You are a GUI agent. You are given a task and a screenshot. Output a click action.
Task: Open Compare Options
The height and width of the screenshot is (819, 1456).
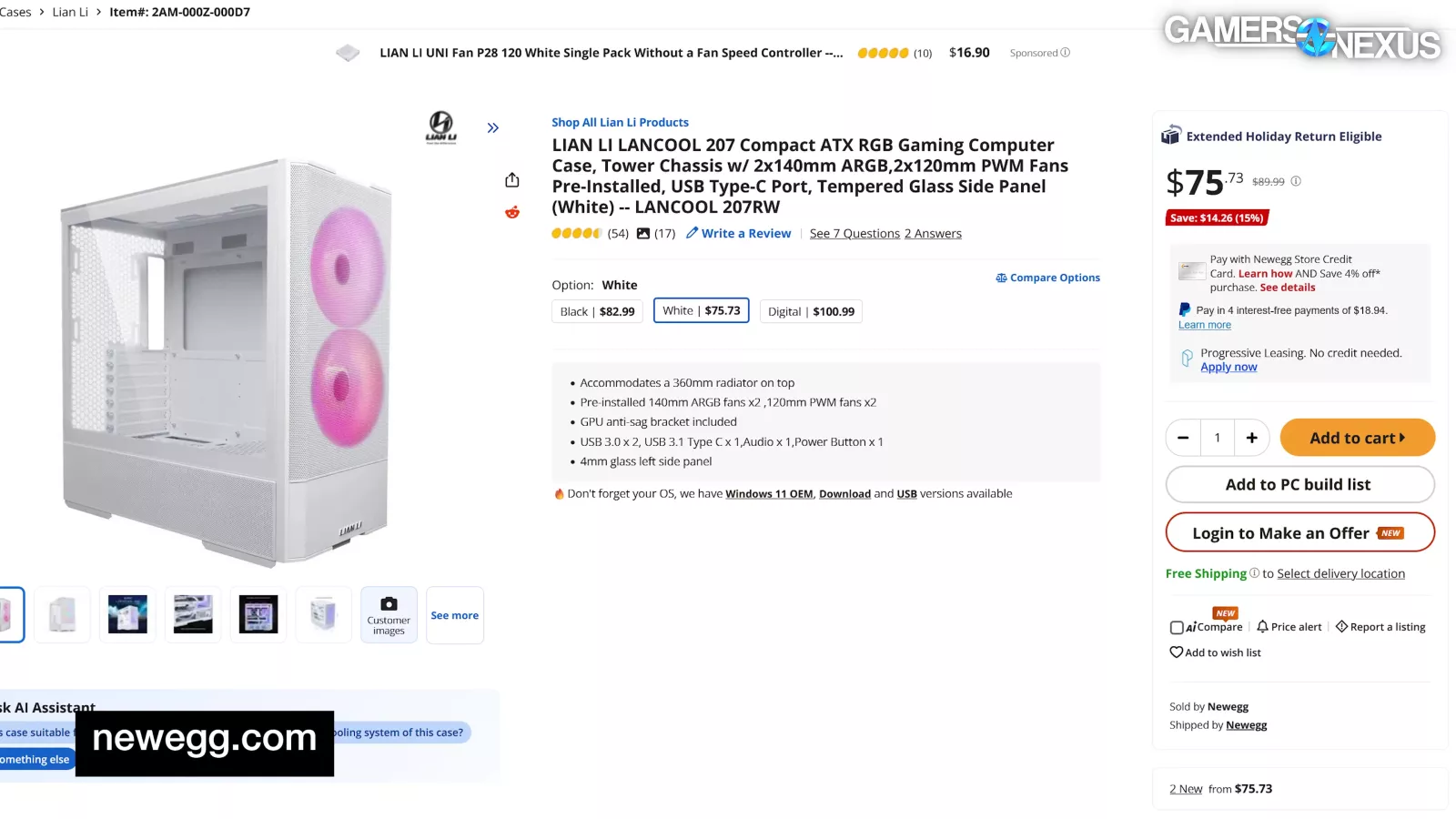[1047, 278]
